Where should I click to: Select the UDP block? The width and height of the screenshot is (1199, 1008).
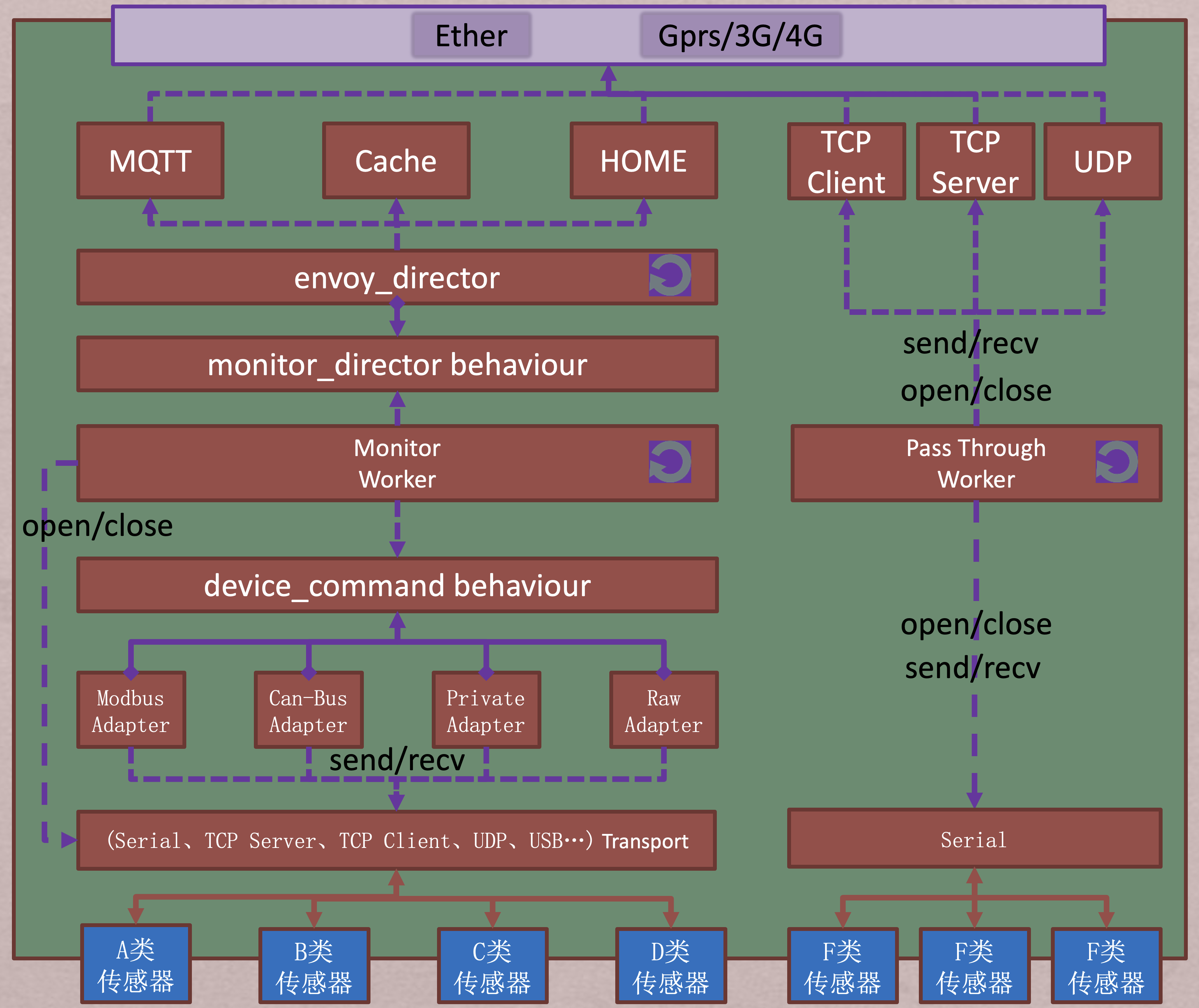pyautogui.click(x=1102, y=162)
